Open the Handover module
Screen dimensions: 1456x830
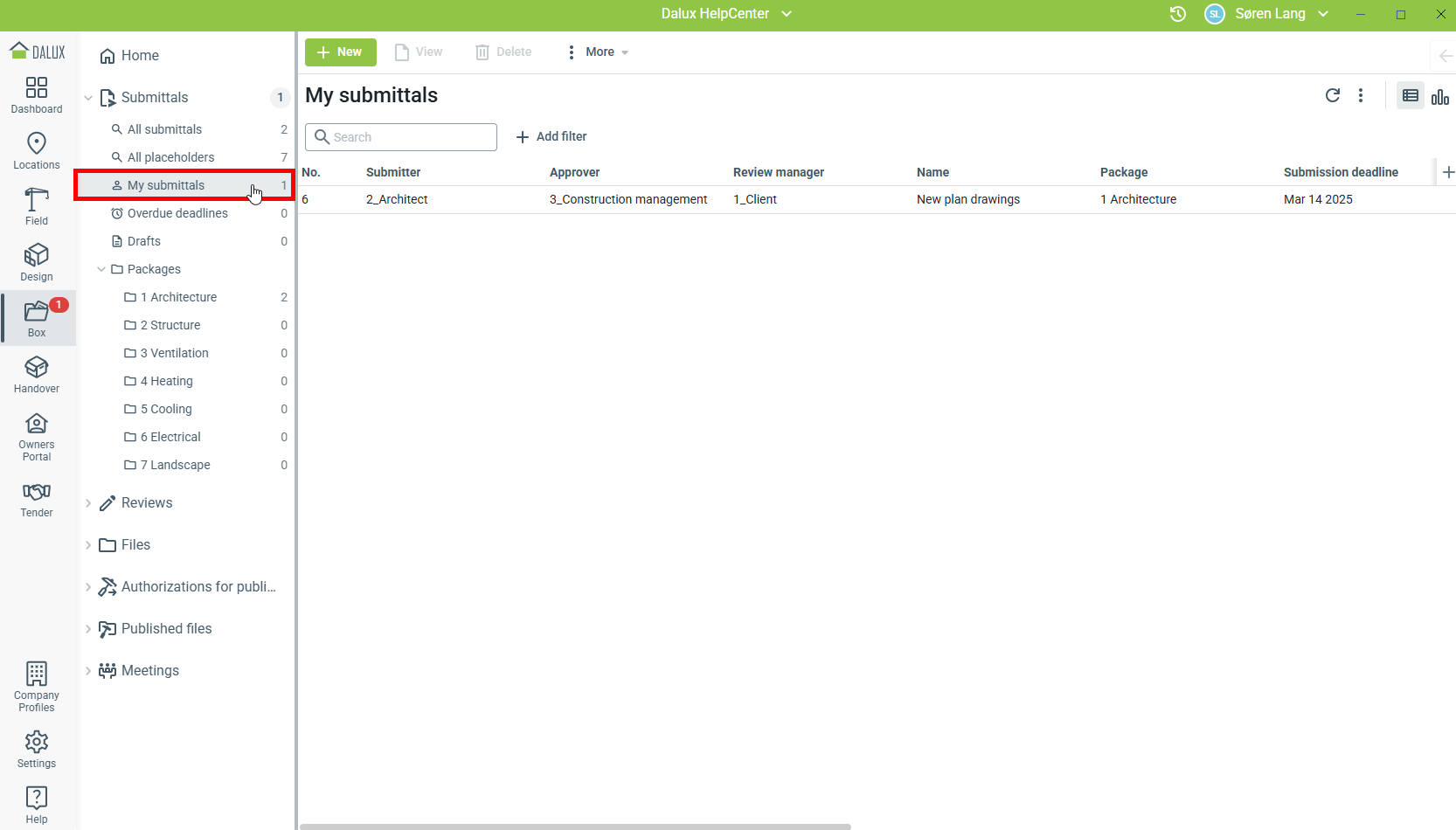point(37,375)
